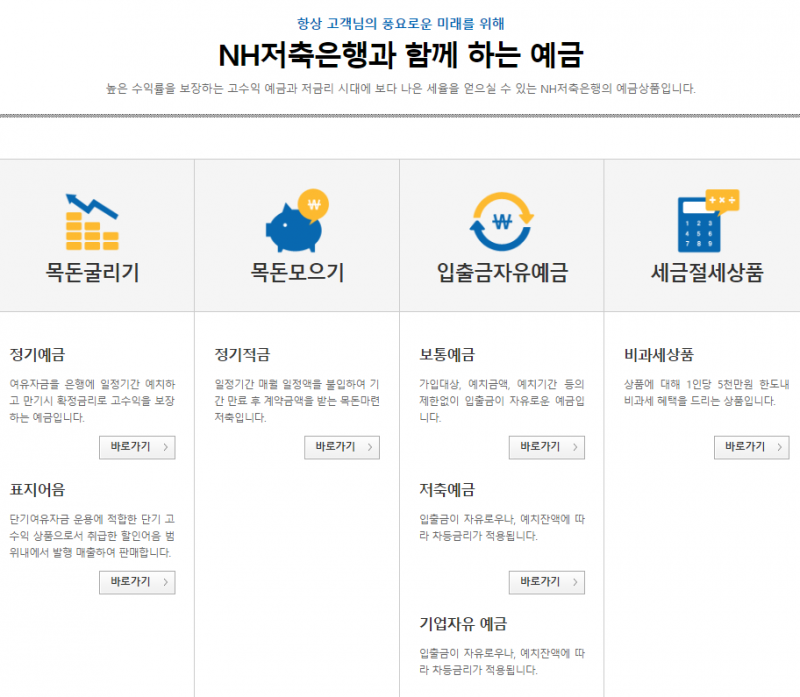The image size is (800, 697).
Task: Click the 목돈굴리기 coin chart icon
Action: click(x=92, y=221)
